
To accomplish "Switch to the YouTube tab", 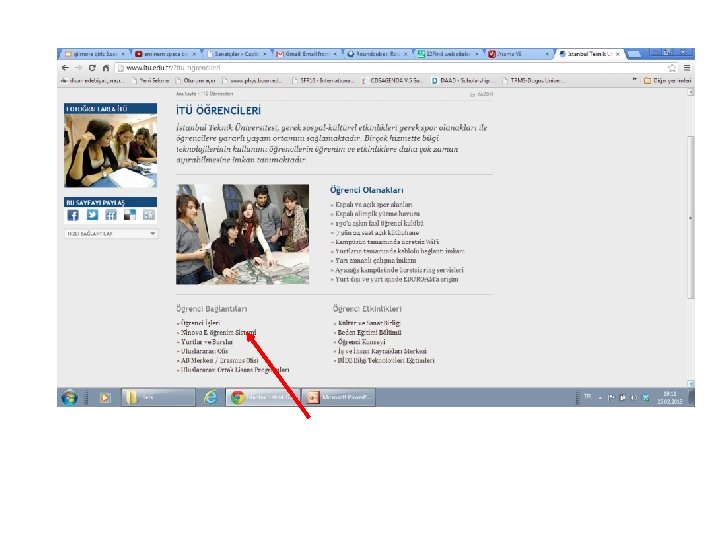I will tap(164, 54).
